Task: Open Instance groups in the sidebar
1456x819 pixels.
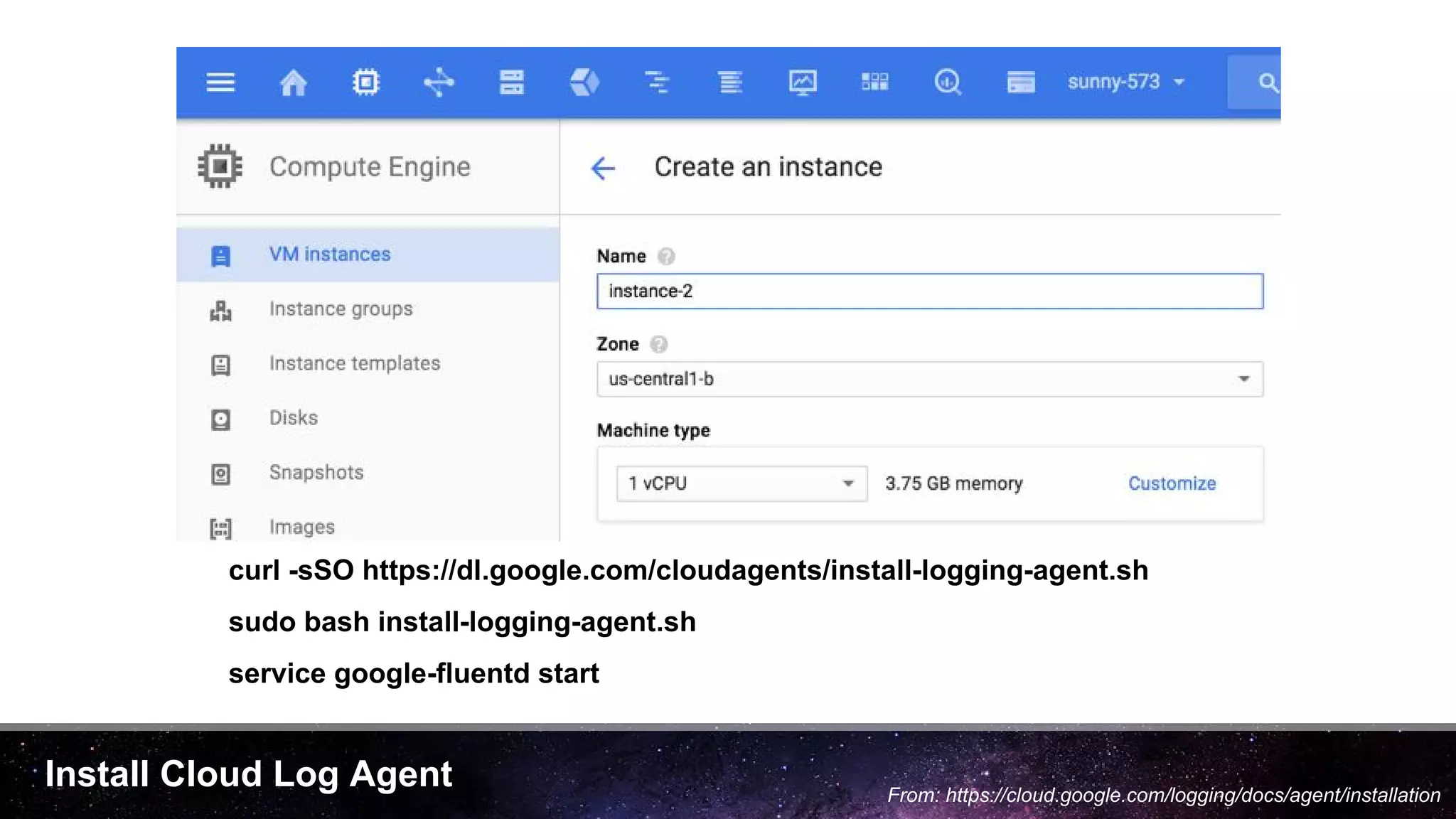Action: (341, 309)
